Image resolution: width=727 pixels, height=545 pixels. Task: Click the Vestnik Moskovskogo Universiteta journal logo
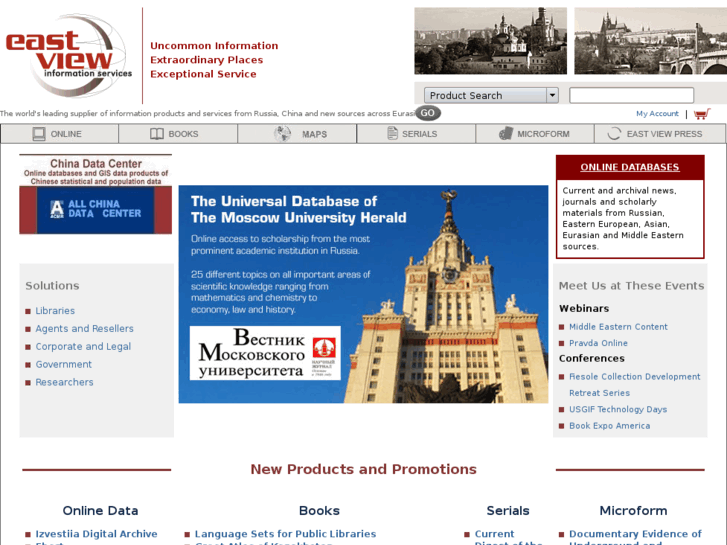(265, 353)
